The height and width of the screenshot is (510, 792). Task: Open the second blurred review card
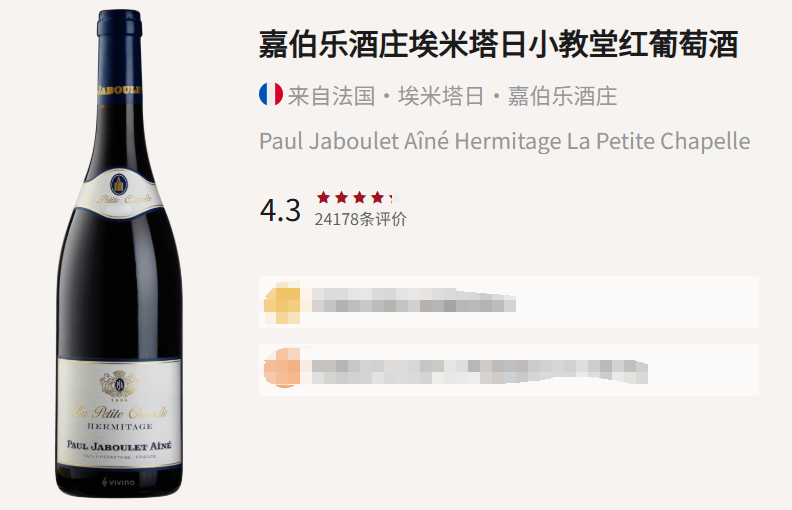tap(509, 370)
